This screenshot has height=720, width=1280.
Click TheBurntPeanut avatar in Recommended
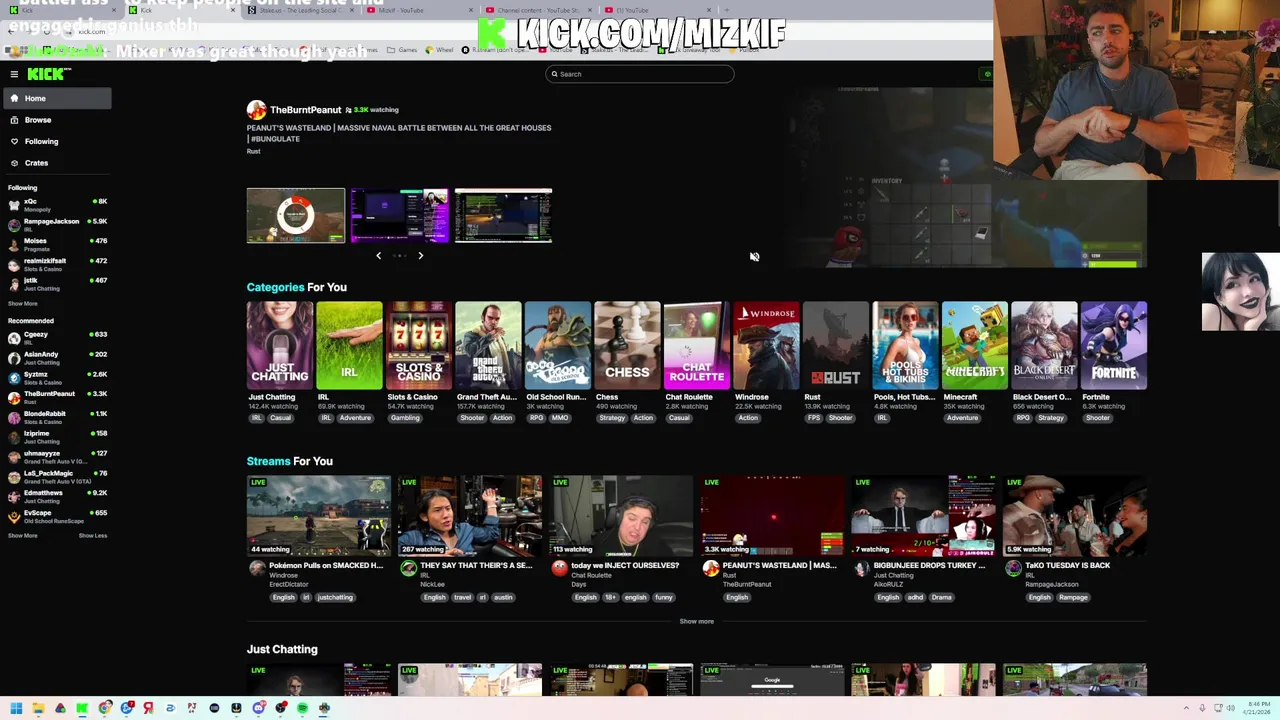[x=14, y=398]
